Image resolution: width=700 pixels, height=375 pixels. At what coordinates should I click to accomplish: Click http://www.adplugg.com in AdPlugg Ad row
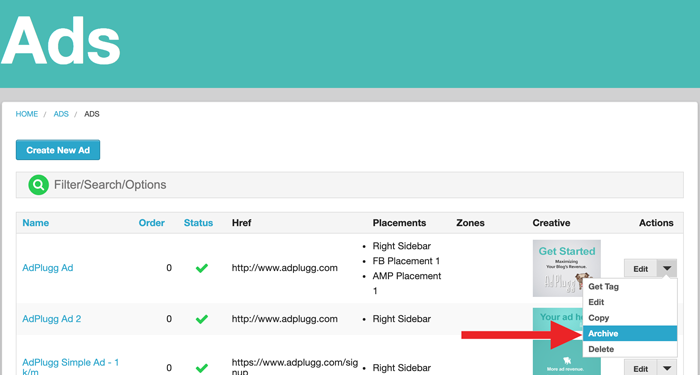(x=285, y=268)
